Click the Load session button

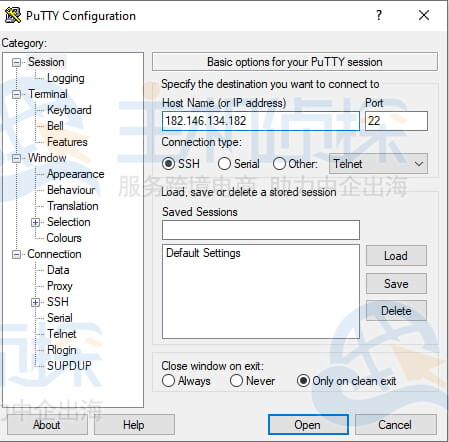click(x=396, y=256)
